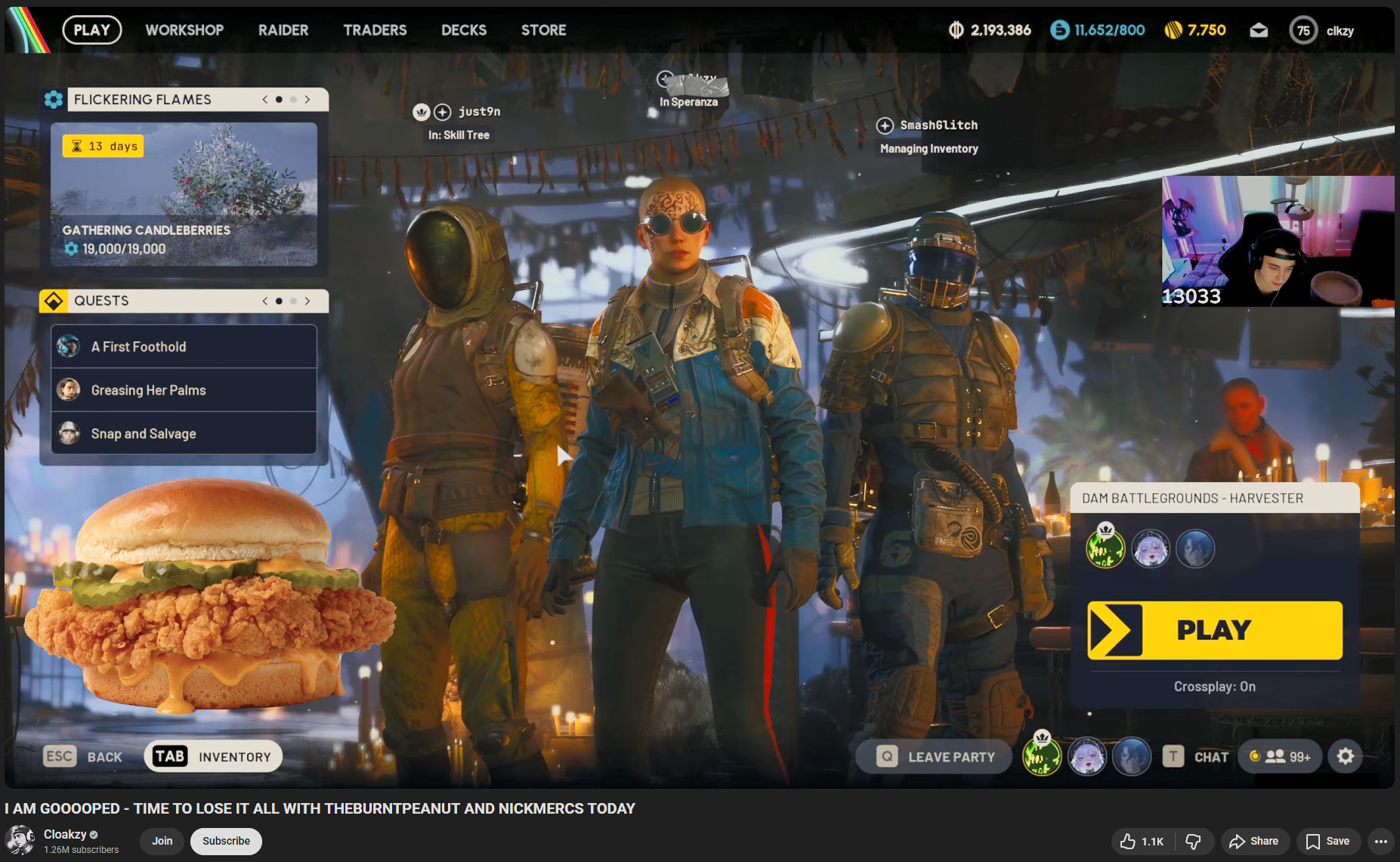The image size is (1400, 862).
Task: Go to previous Flickering Flames page chevron
Action: [265, 99]
